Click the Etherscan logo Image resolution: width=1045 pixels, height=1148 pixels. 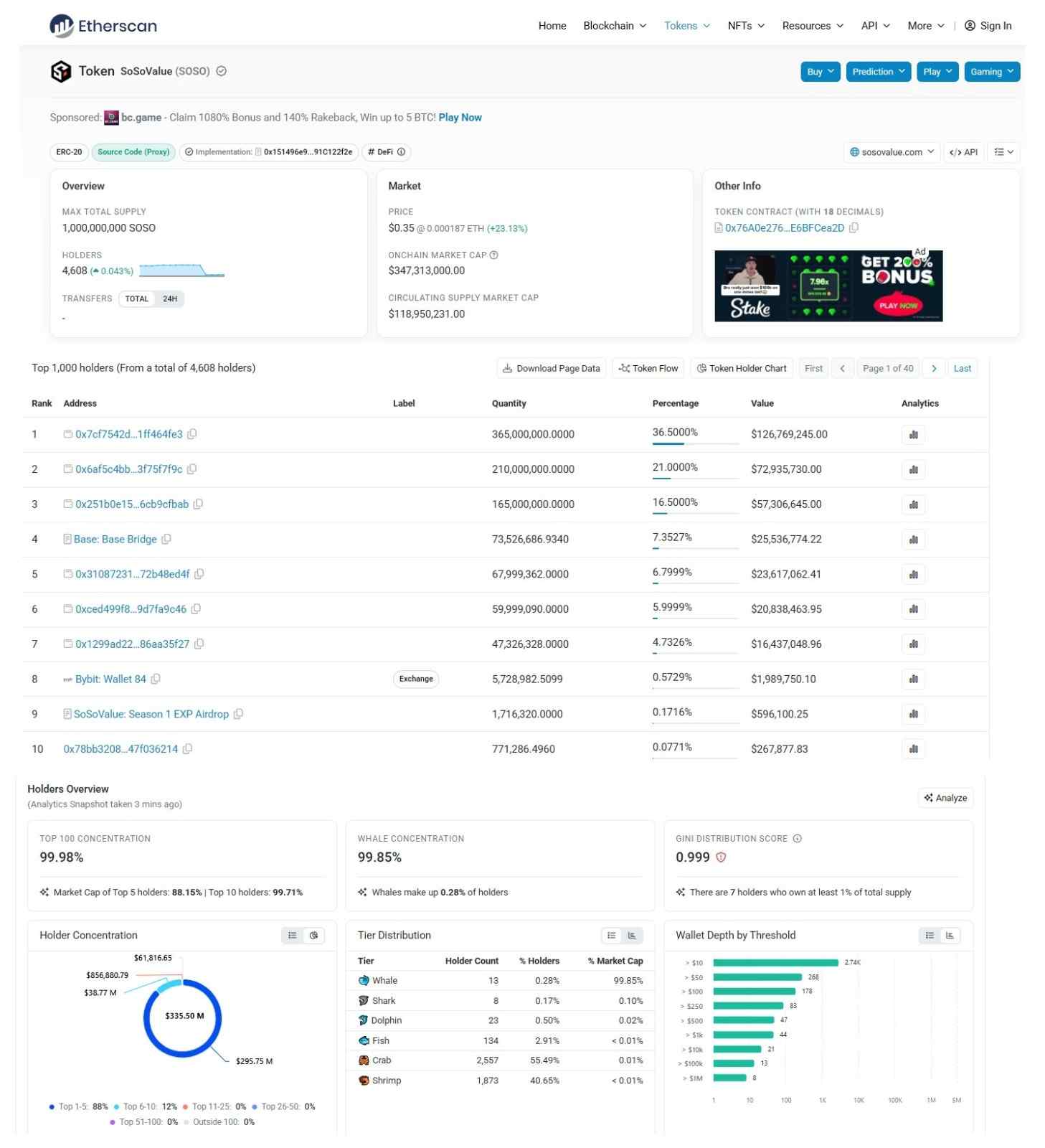(x=103, y=26)
